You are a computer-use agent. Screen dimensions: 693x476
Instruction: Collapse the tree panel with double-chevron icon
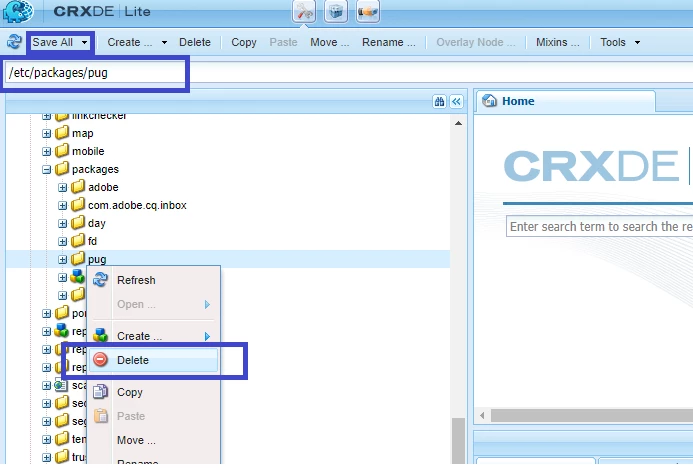pos(457,102)
